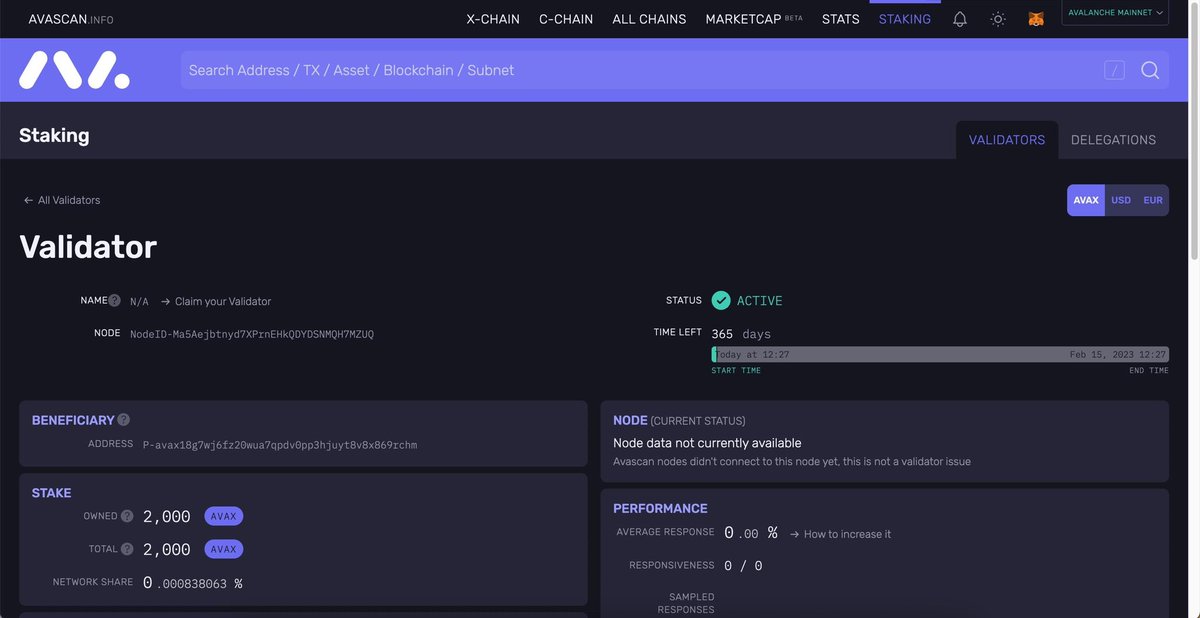Click the responsiveness 0 / 0 value

743,566
